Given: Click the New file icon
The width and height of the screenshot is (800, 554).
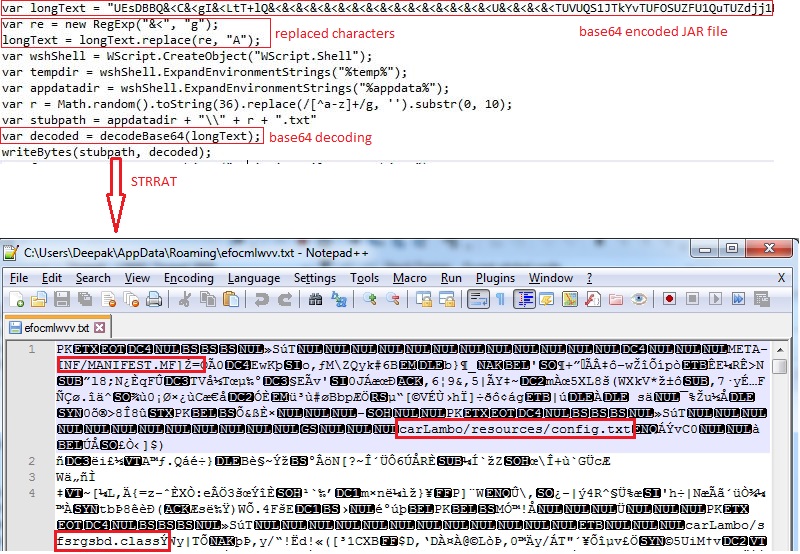Looking at the screenshot, I should pyautogui.click(x=16, y=299).
